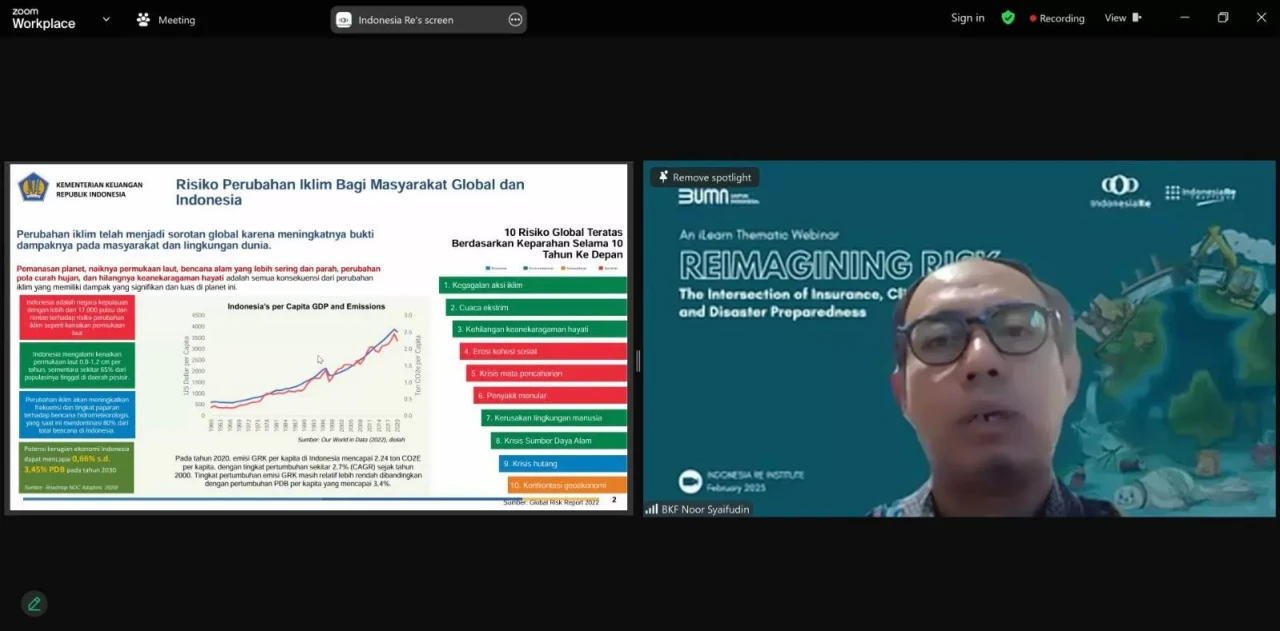Viewport: 1280px width, 631px height.
Task: Click the '3. Kehilangan keanekaragaman hayati' bar
Action: point(540,329)
